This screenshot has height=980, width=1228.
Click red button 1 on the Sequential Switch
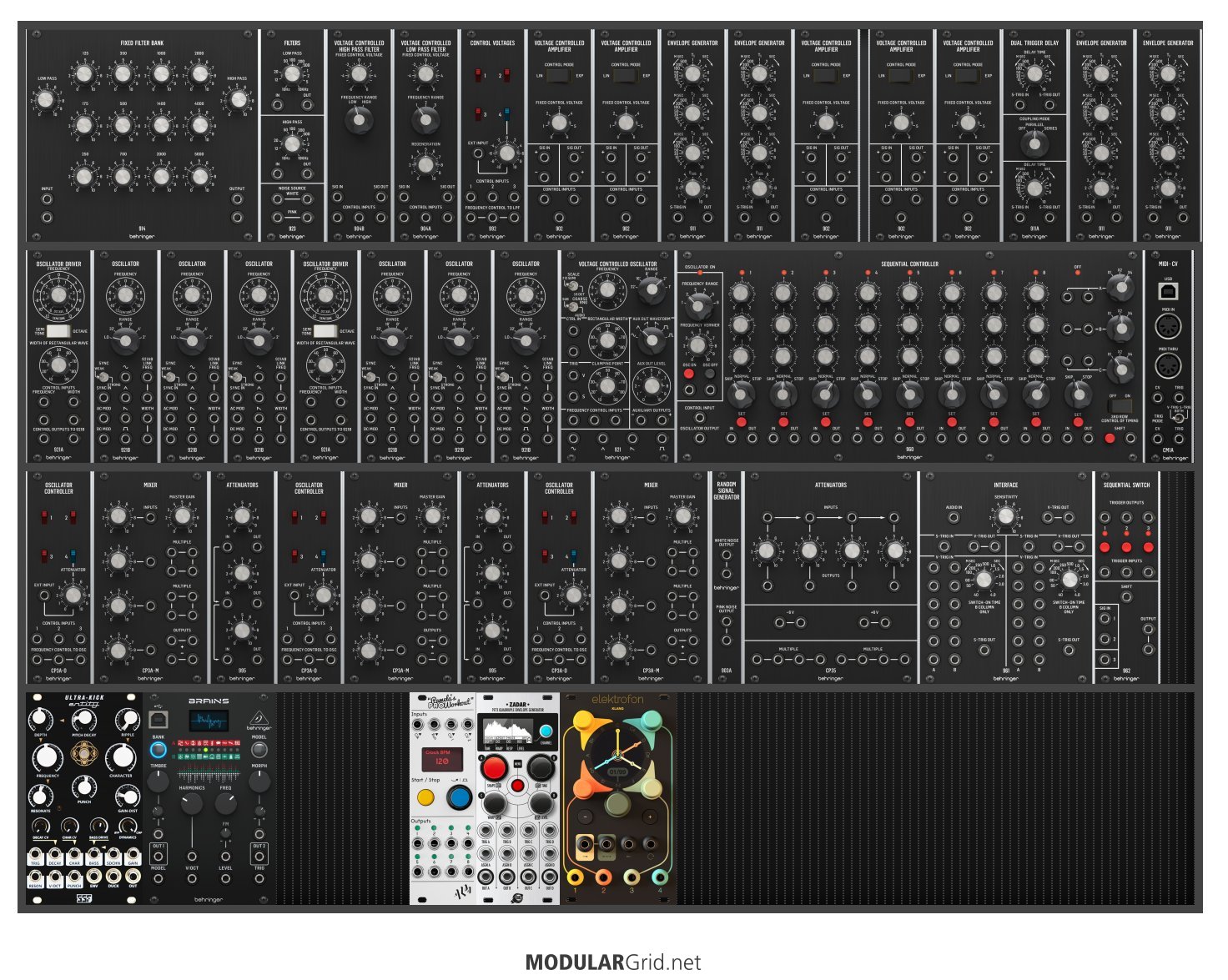pos(1105,548)
